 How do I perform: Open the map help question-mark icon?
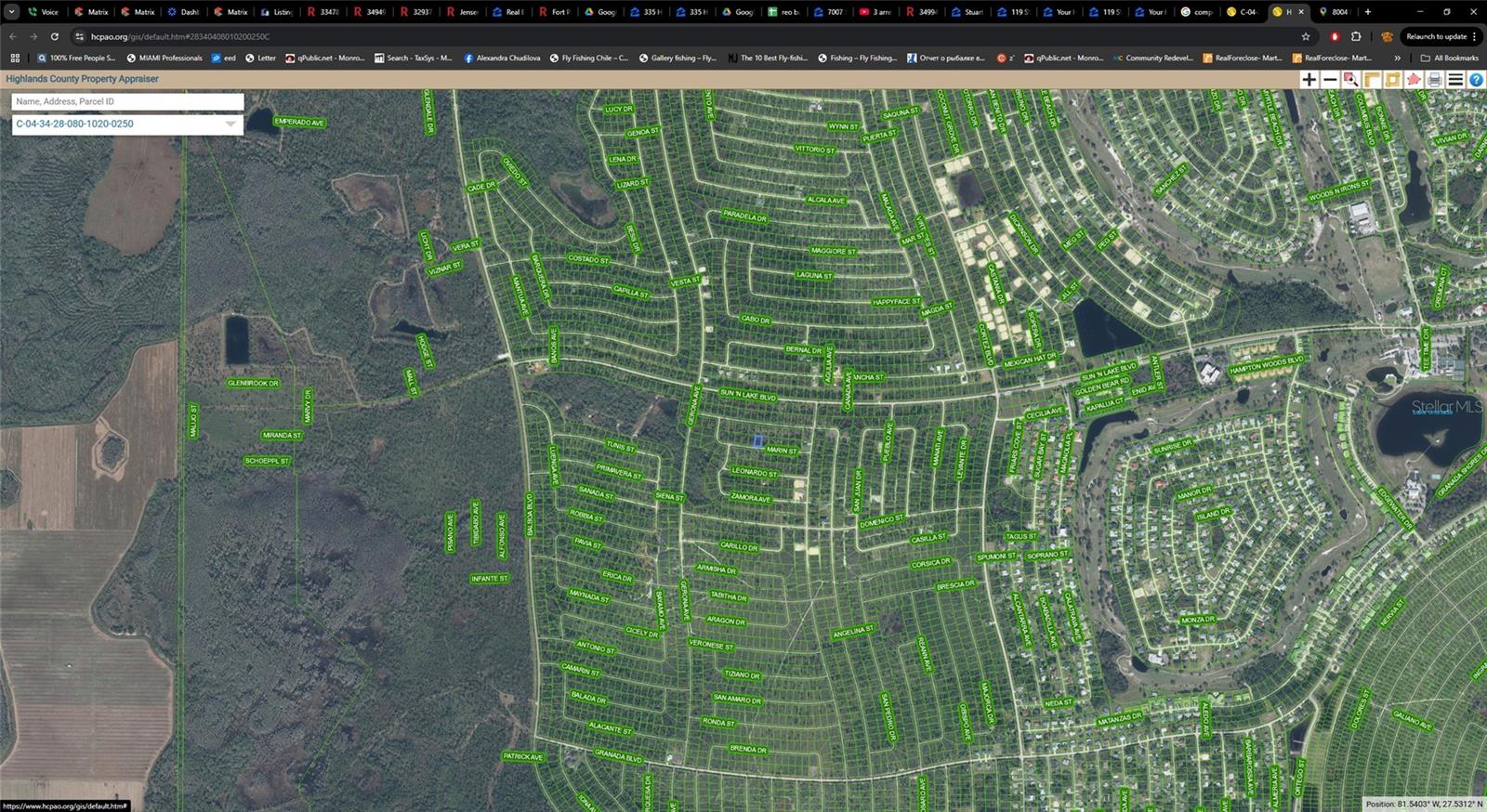1476,80
